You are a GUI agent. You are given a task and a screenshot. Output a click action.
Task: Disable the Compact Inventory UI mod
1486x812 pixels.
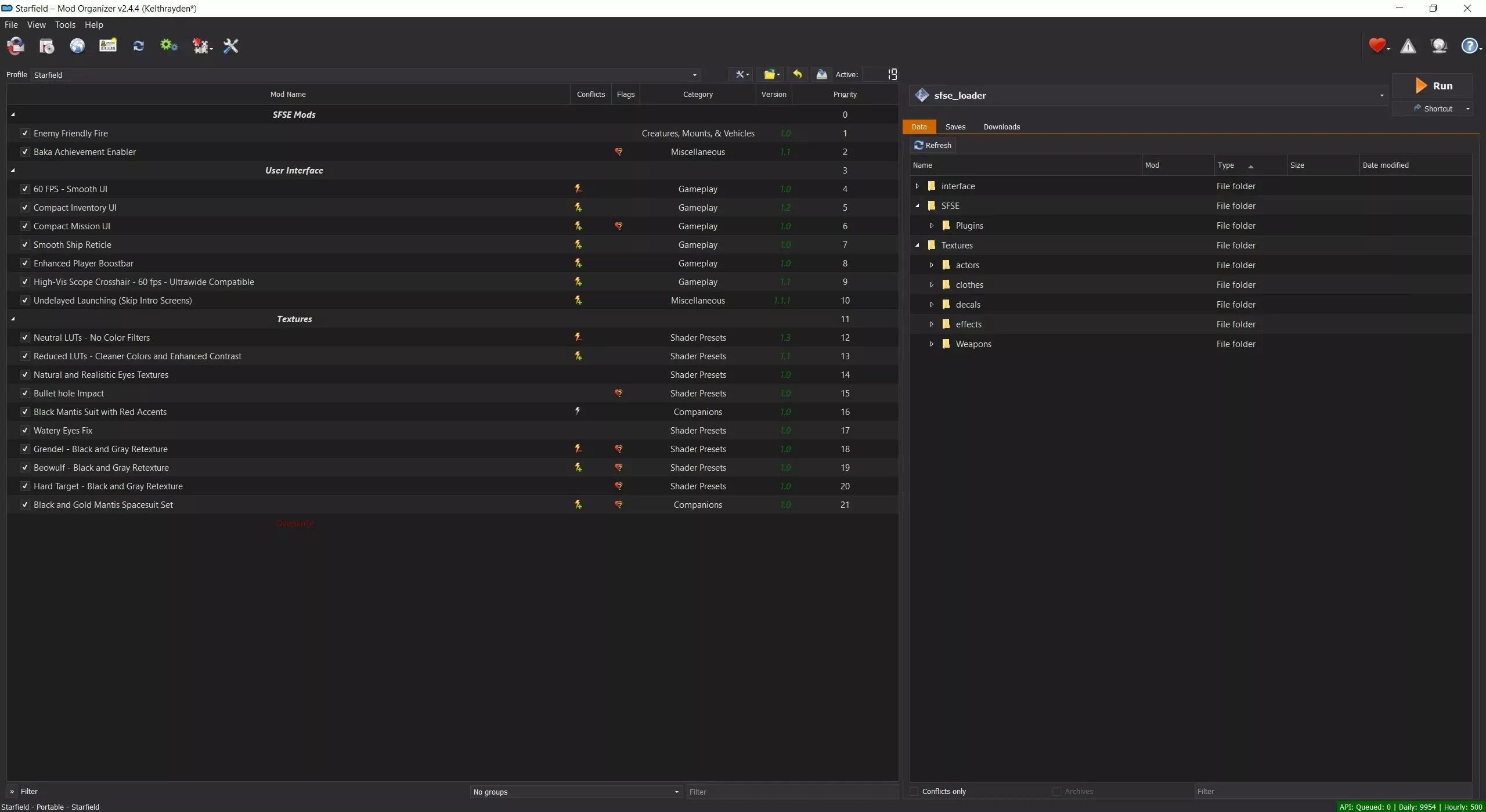[25, 207]
